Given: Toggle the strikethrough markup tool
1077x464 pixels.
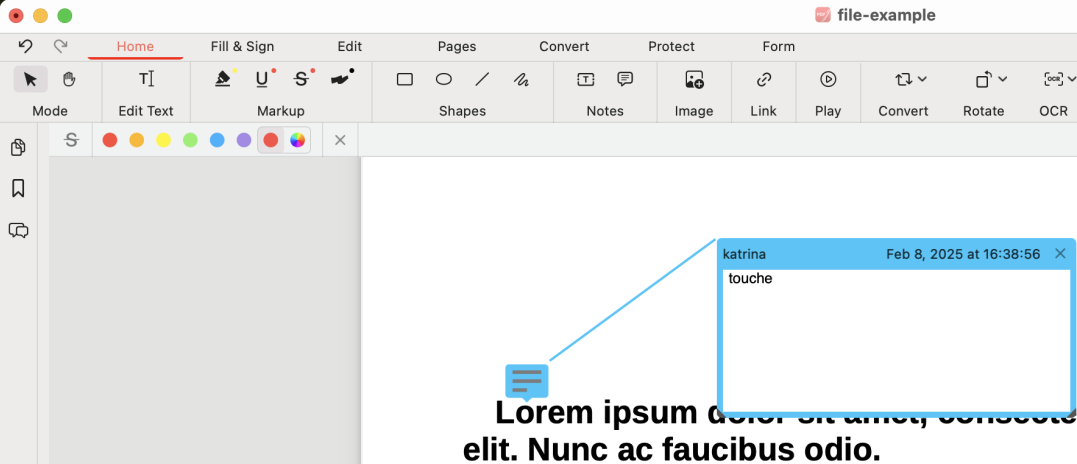Looking at the screenshot, I should pyautogui.click(x=301, y=79).
